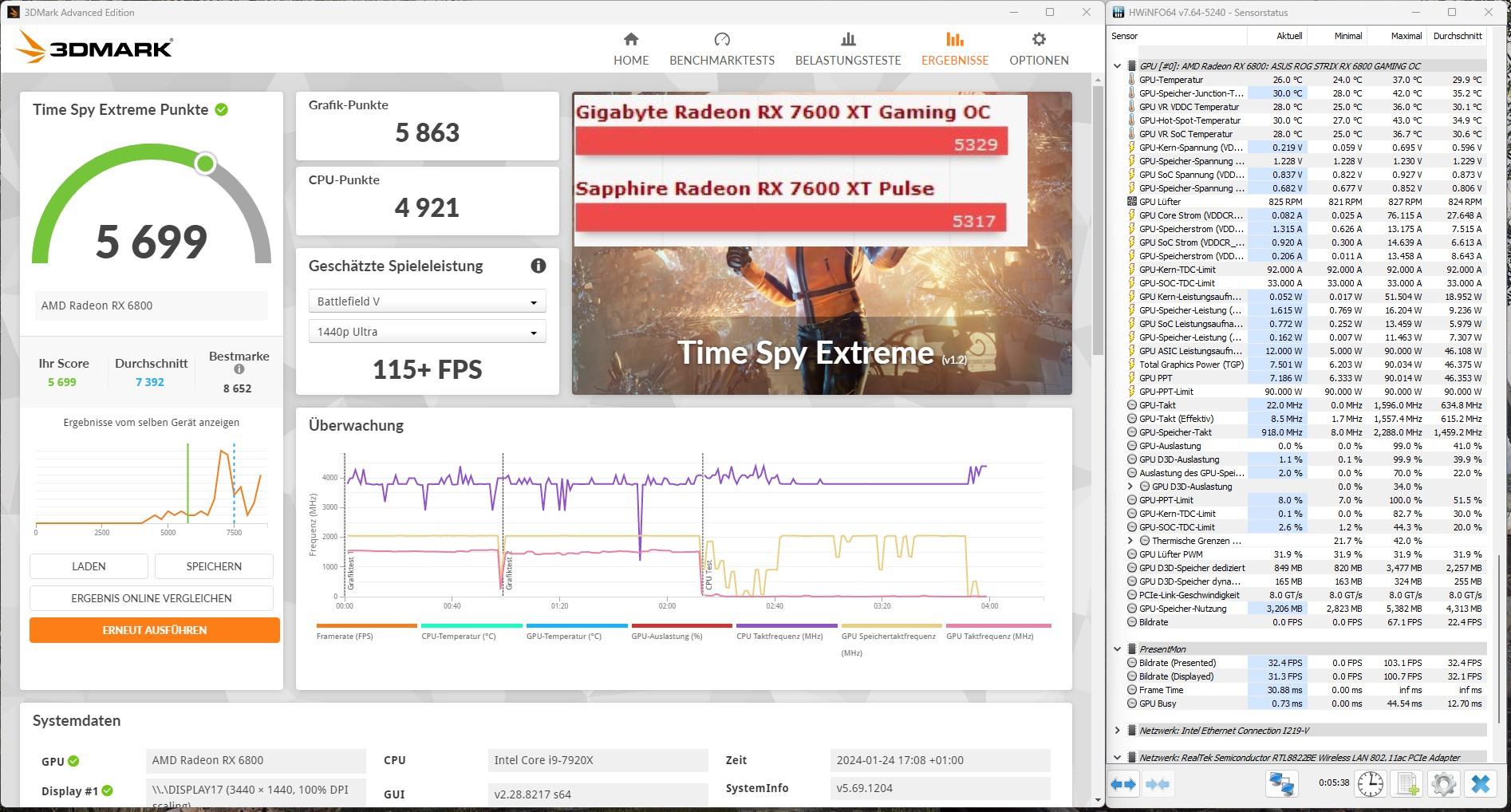Click the 3DMark logo

click(x=94, y=47)
